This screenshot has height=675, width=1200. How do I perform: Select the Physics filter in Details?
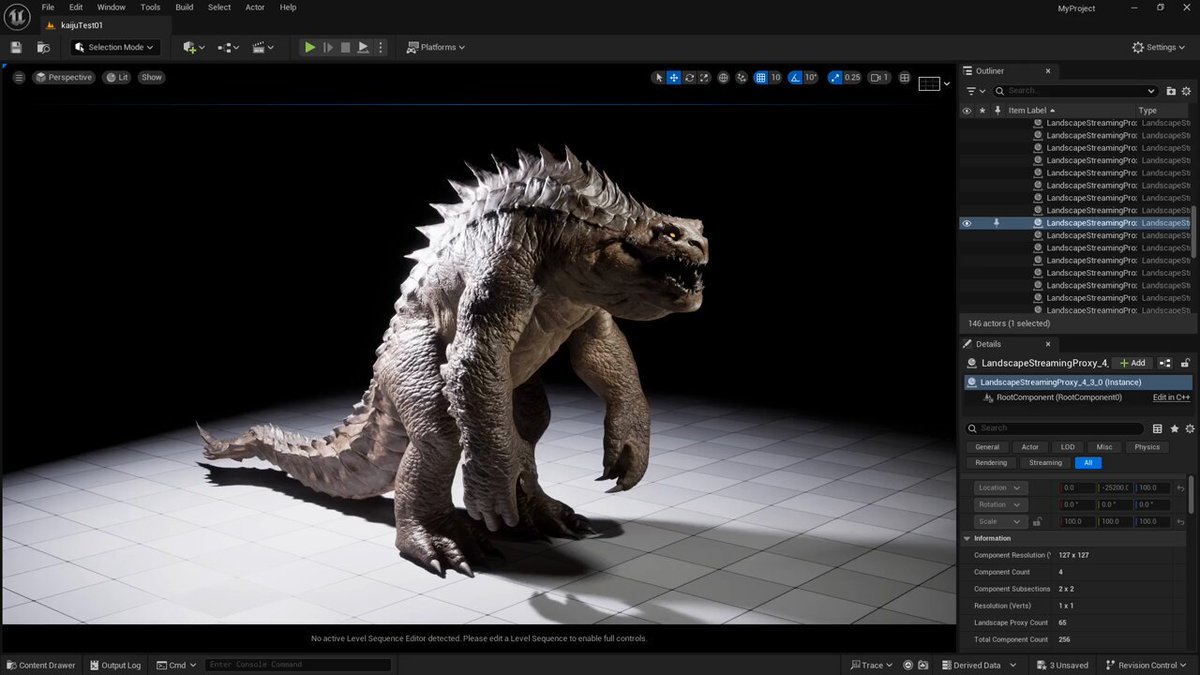tap(1147, 447)
